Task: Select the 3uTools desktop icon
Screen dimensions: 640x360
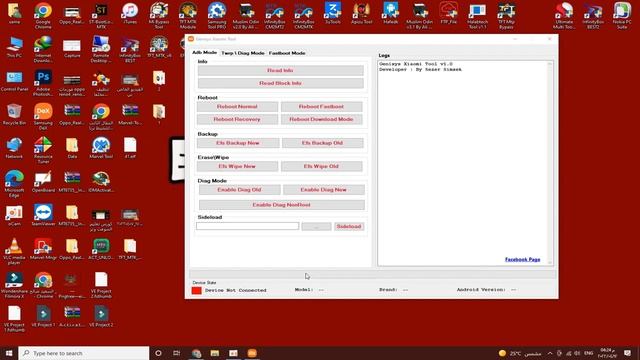Action: pos(333,13)
